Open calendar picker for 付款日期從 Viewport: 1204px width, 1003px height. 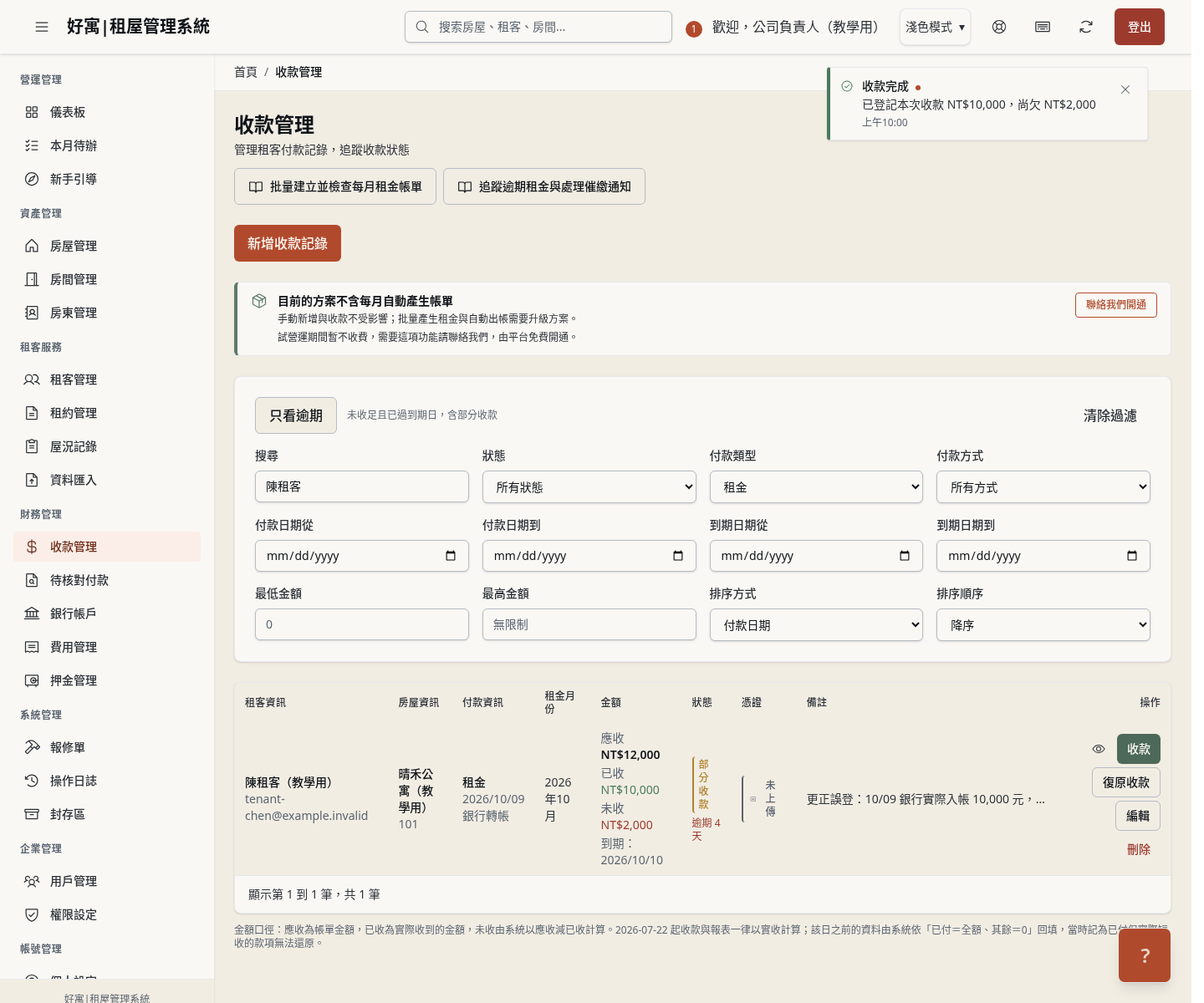pos(451,556)
